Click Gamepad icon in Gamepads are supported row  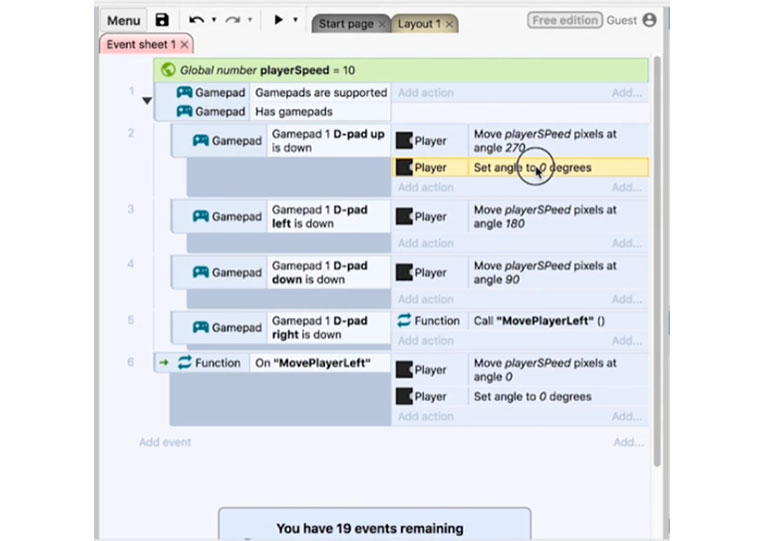pyautogui.click(x=184, y=92)
